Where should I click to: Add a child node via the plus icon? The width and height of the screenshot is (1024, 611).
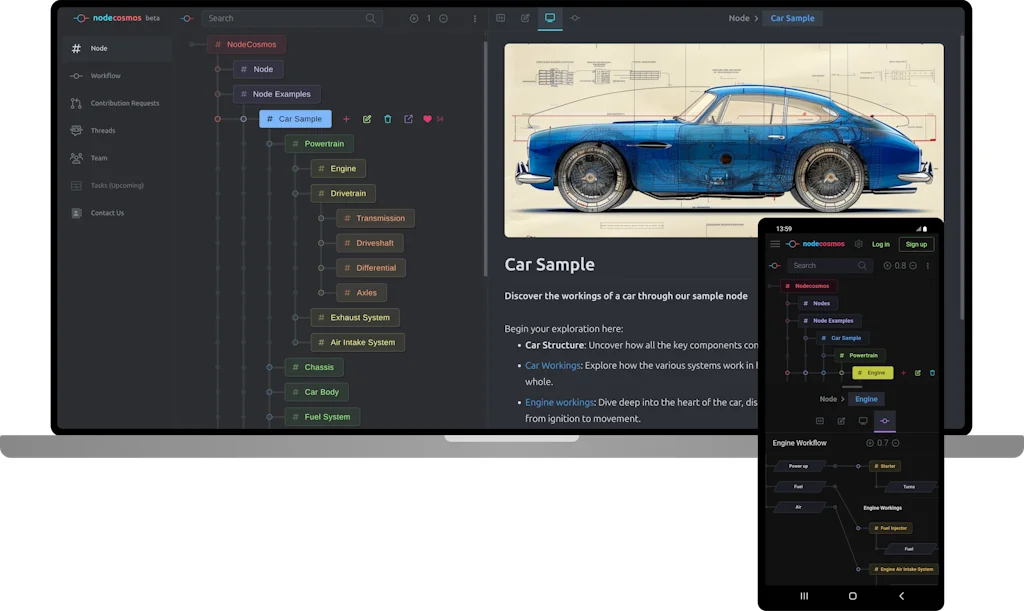point(346,118)
